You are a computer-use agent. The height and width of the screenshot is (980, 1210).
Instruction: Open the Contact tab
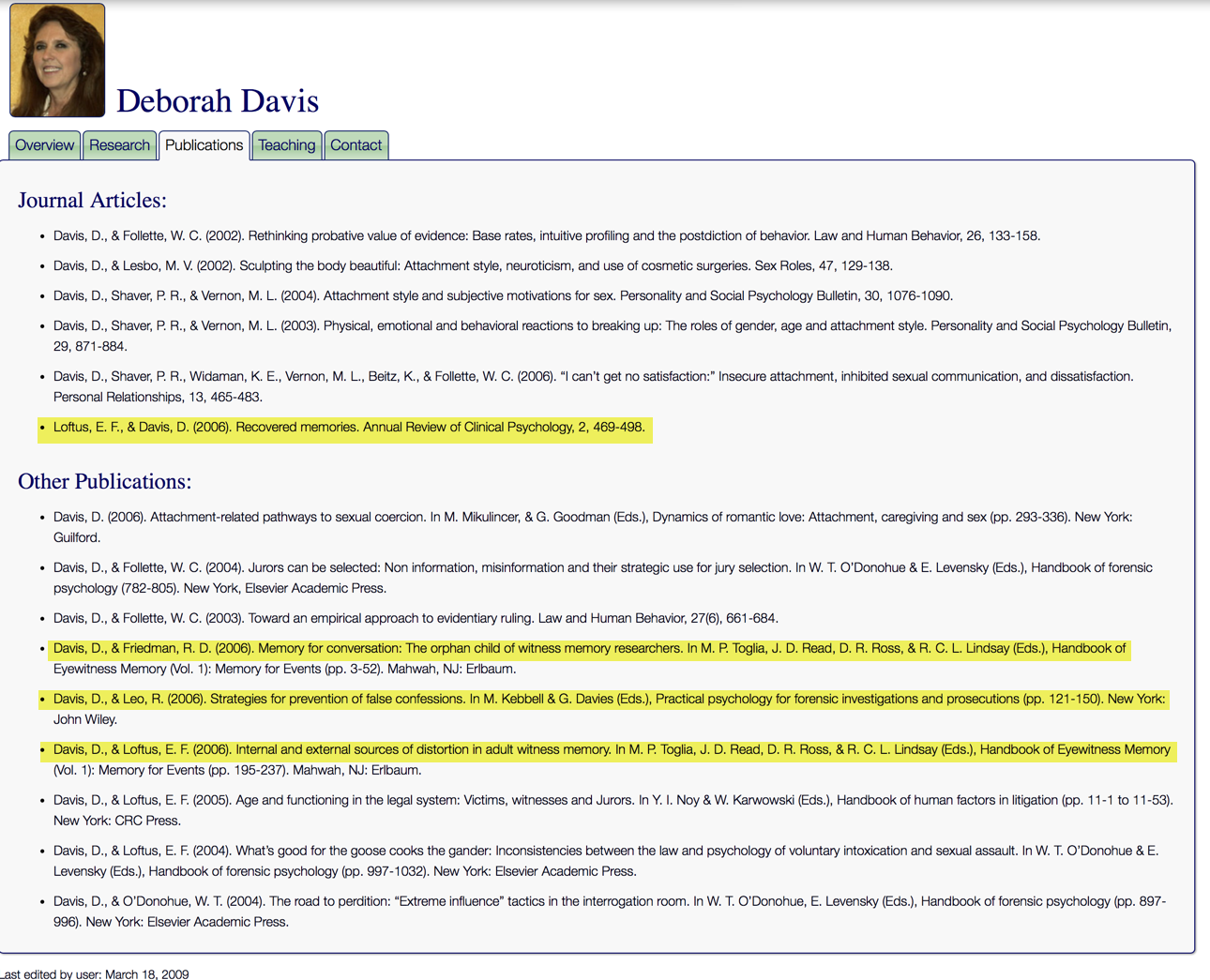click(355, 145)
